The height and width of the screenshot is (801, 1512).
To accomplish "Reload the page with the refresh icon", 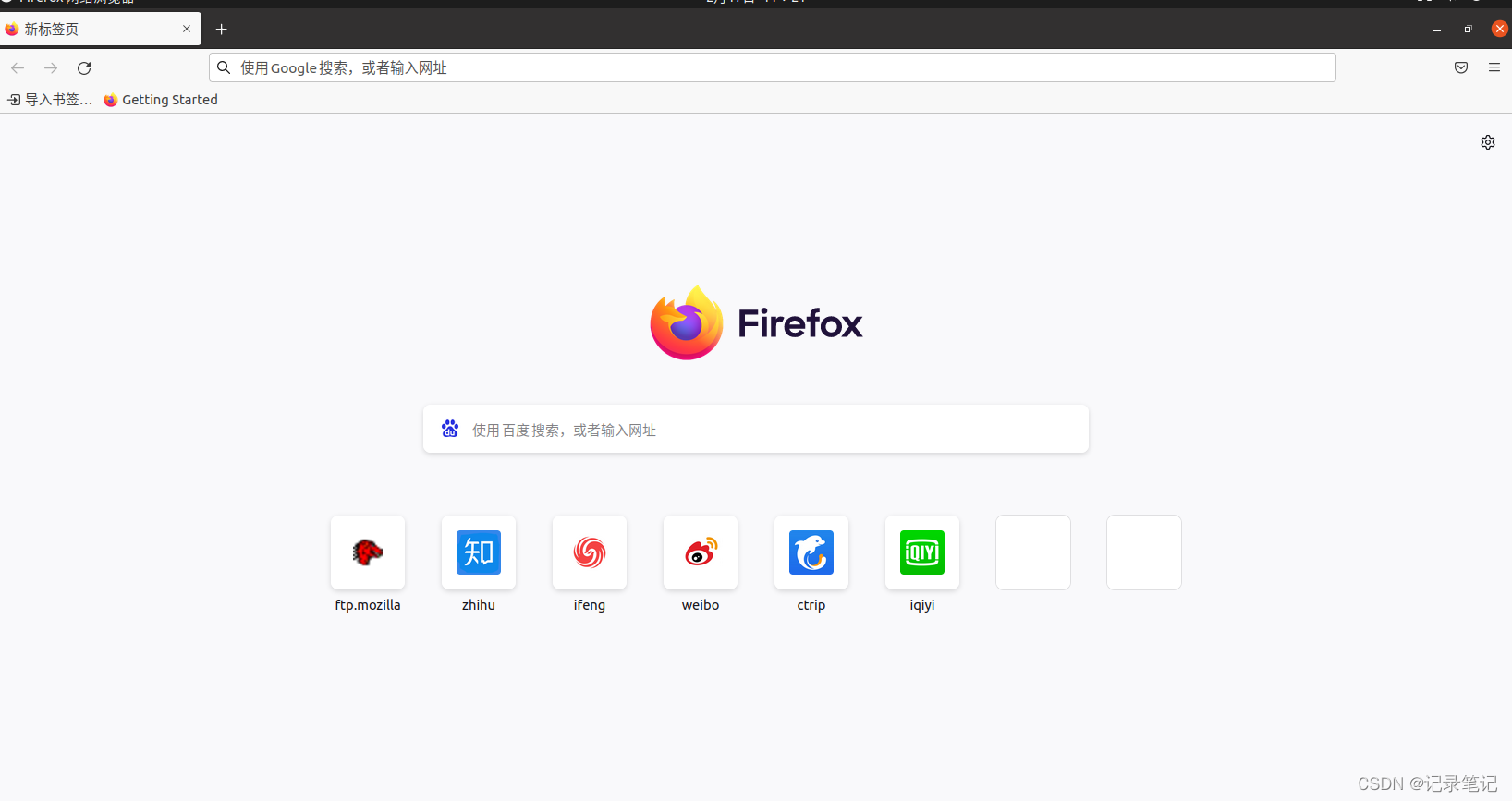I will (x=84, y=68).
